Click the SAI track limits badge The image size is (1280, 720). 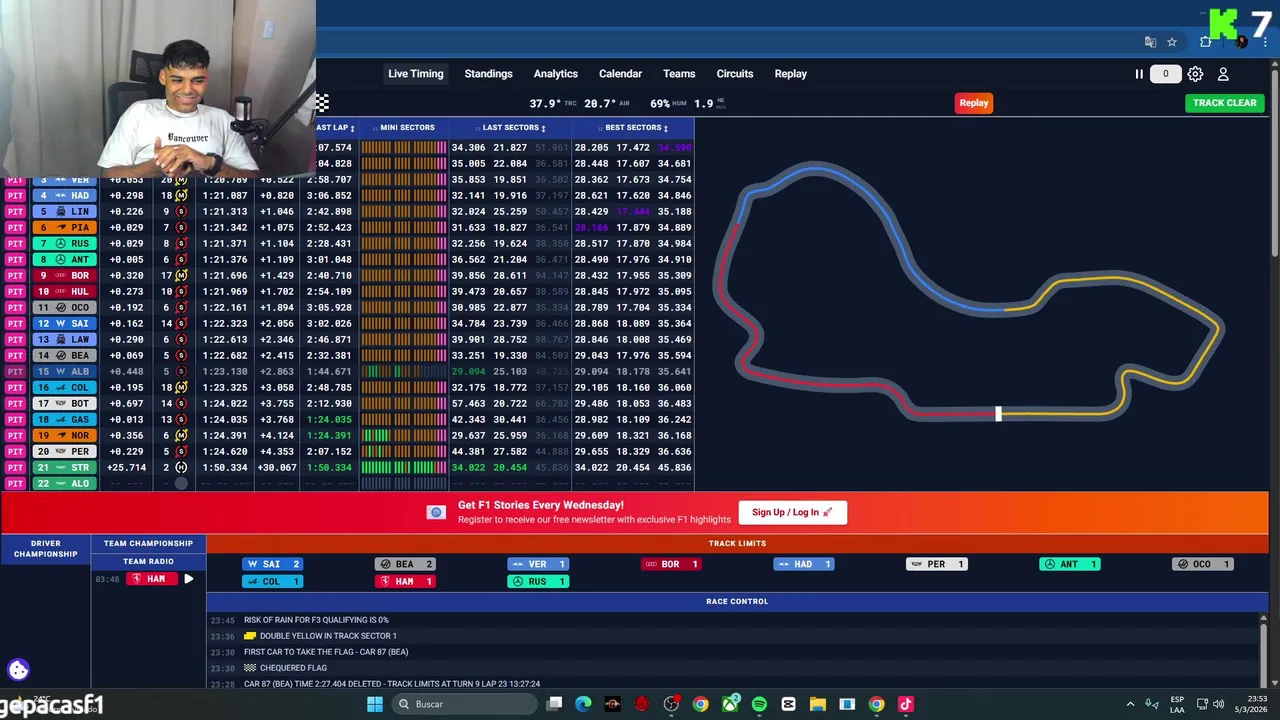click(x=274, y=564)
